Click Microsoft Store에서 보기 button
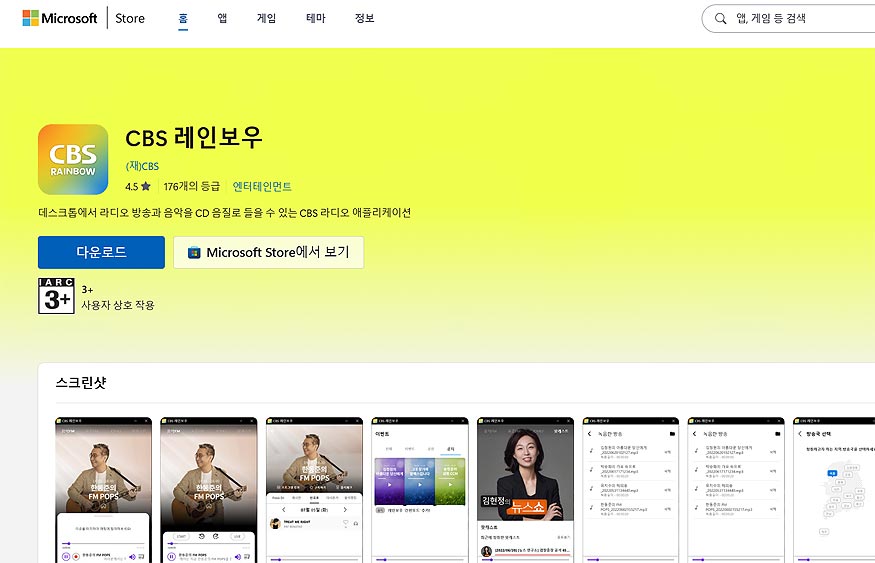The height and width of the screenshot is (563, 875). 268,252
